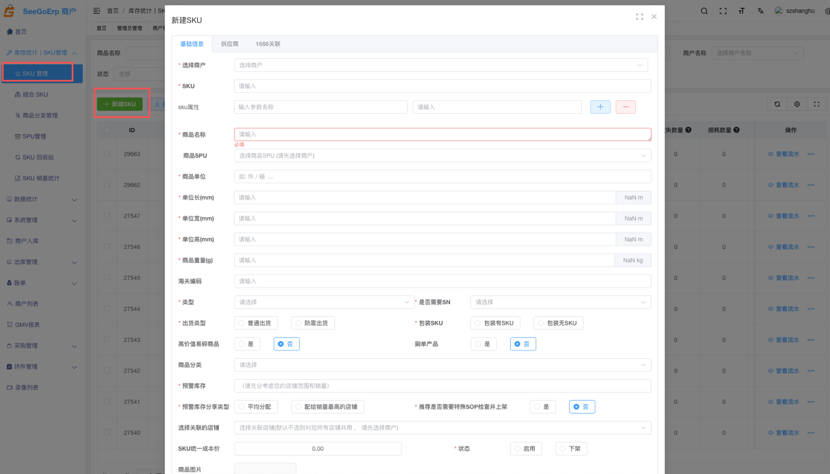The image size is (830, 474).
Task: Click the red minus button for SKU属性
Action: coord(625,107)
